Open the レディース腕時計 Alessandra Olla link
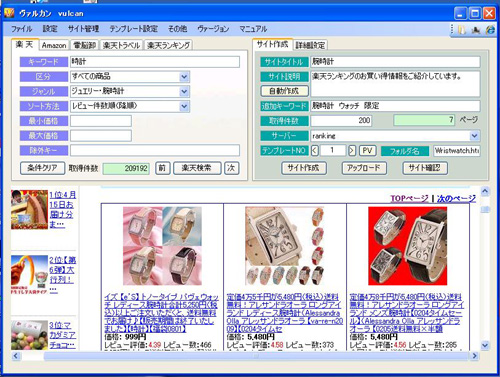 pyautogui.click(x=284, y=313)
